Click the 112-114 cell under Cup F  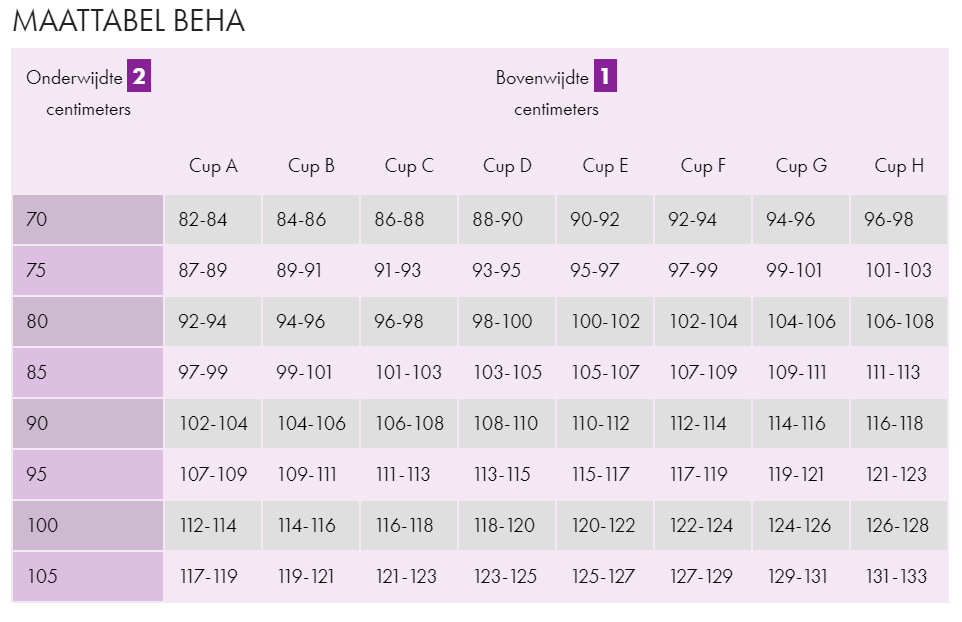(703, 423)
